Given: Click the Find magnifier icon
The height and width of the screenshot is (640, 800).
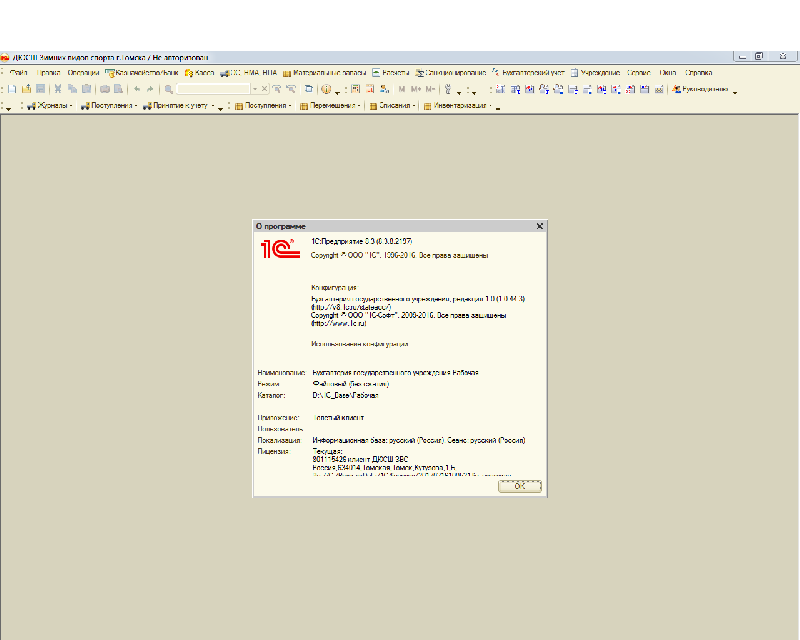Looking at the screenshot, I should pos(168,89).
